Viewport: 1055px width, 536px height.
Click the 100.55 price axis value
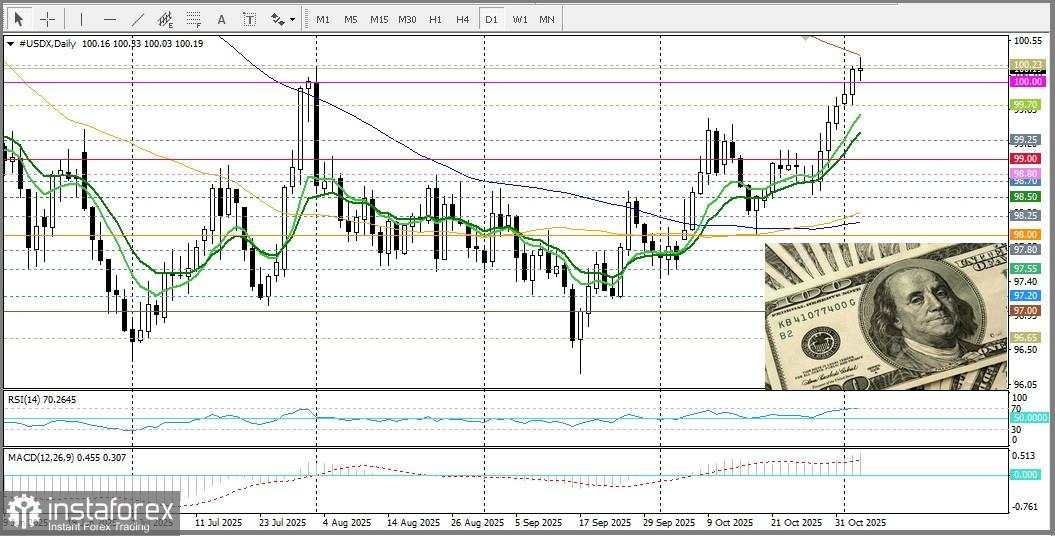1027,41
